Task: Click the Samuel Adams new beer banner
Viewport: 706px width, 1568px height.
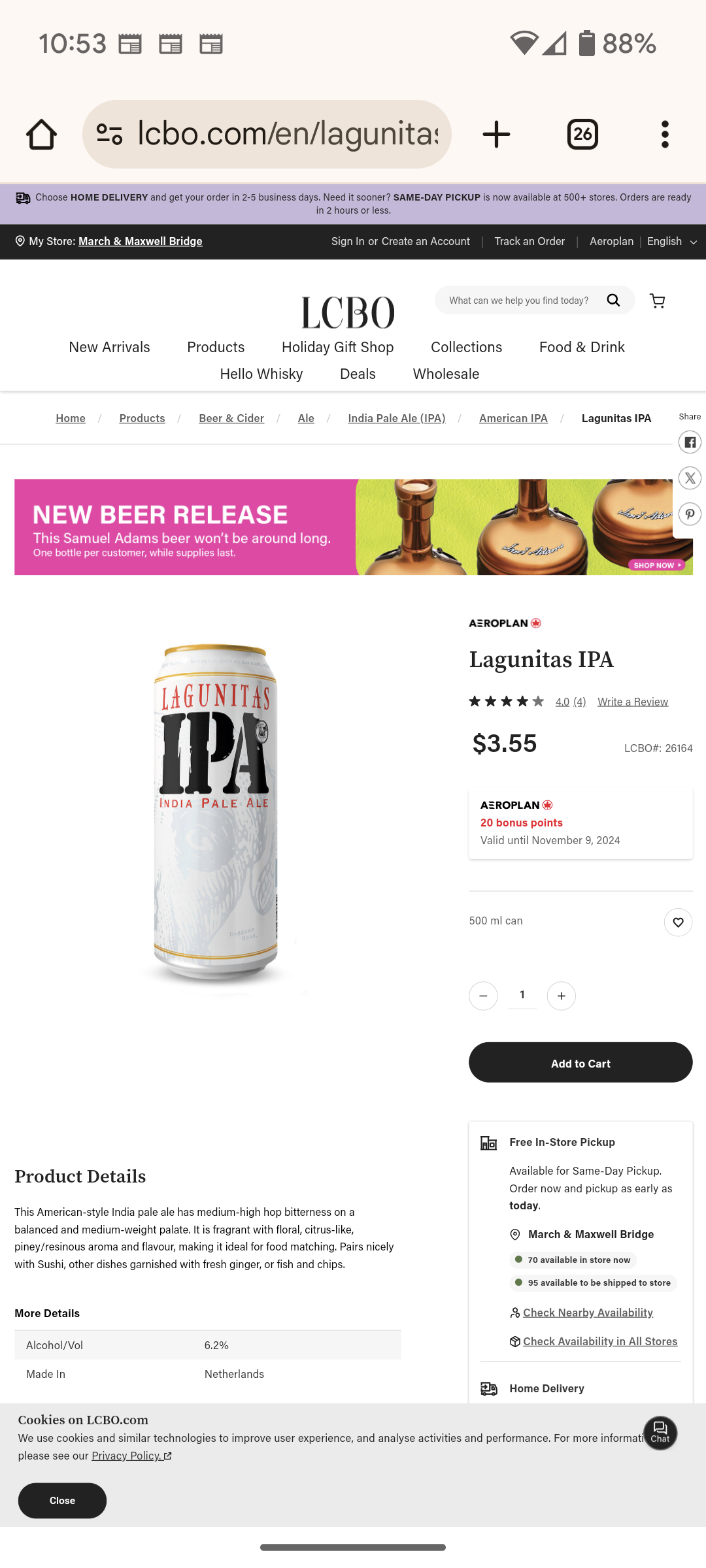Action: point(353,527)
